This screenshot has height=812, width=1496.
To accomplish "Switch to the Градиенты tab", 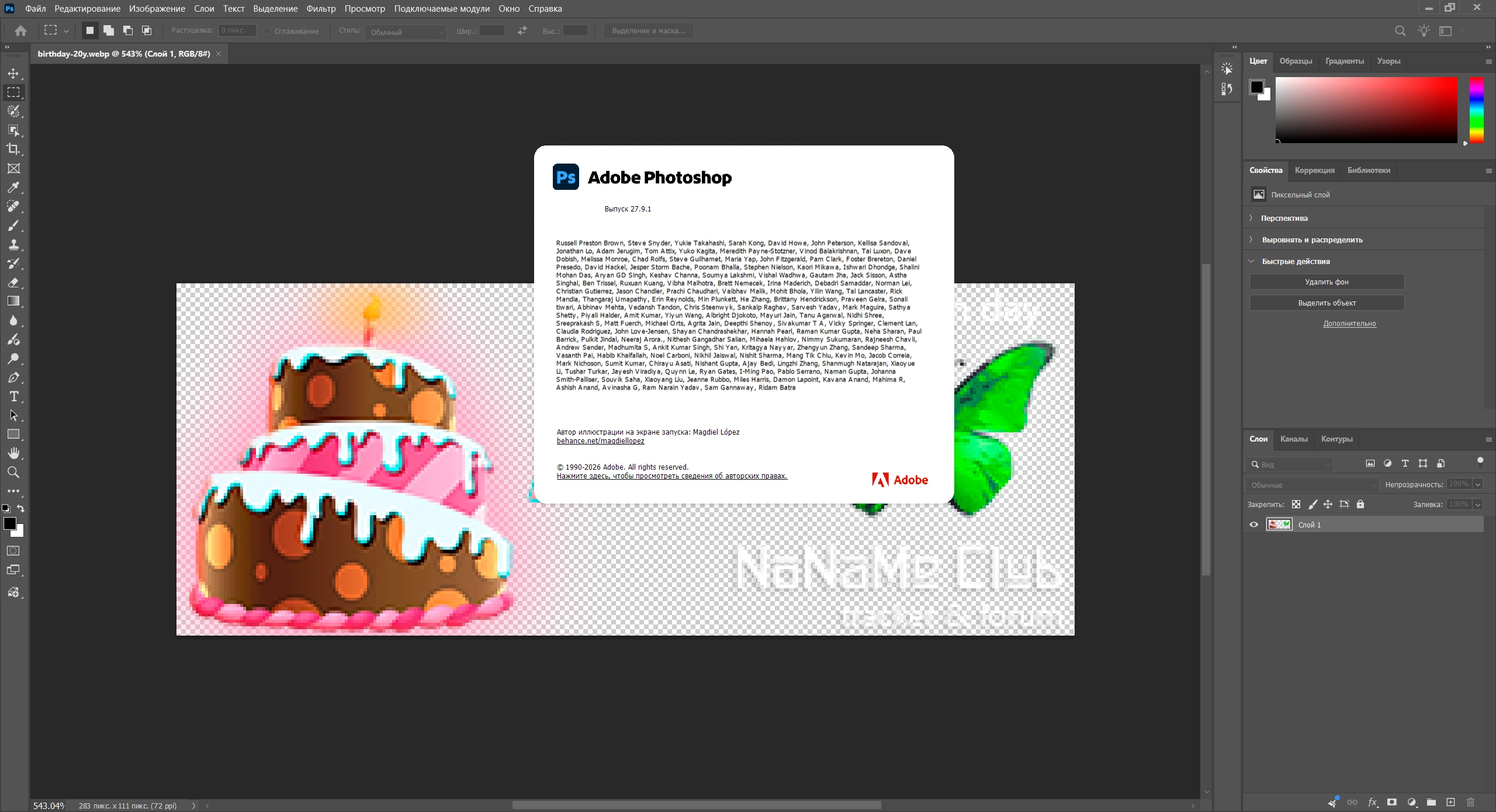I will tap(1345, 61).
